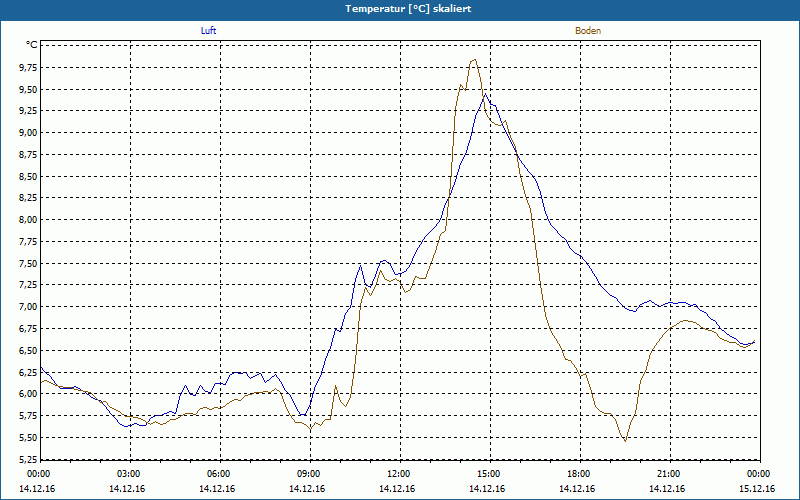Click the 7,00 y-axis value
The width and height of the screenshot is (800, 500).
pos(28,307)
